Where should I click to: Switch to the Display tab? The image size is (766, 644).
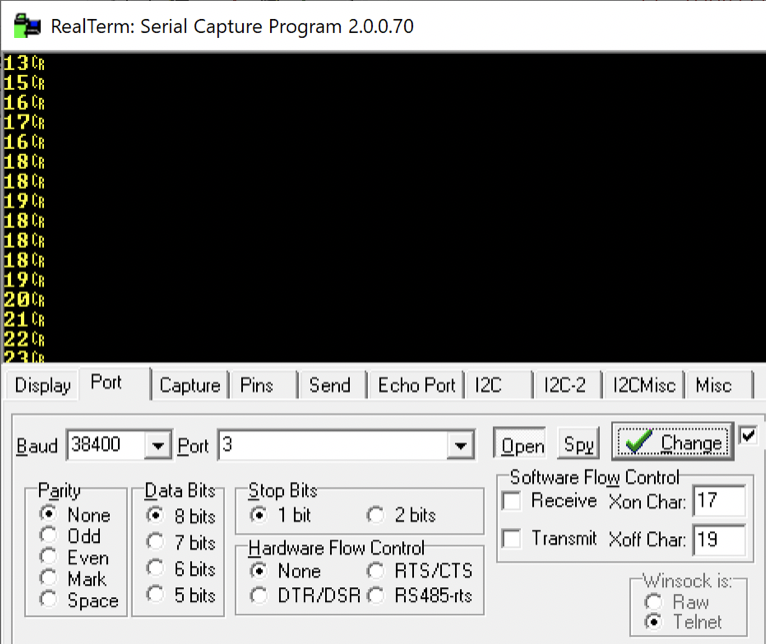click(x=43, y=385)
